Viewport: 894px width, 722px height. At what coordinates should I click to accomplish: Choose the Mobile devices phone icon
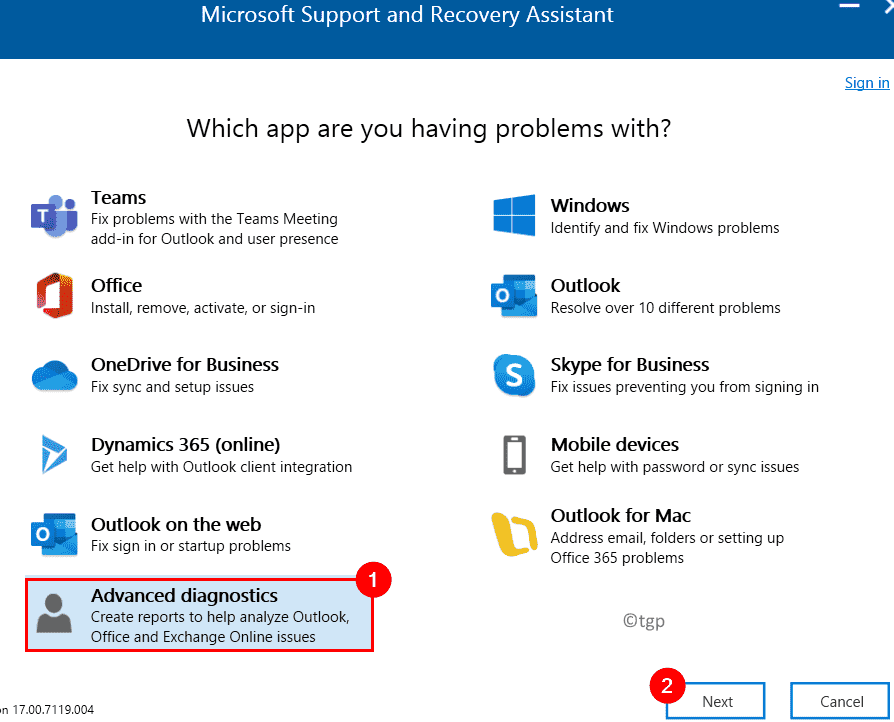pos(514,455)
